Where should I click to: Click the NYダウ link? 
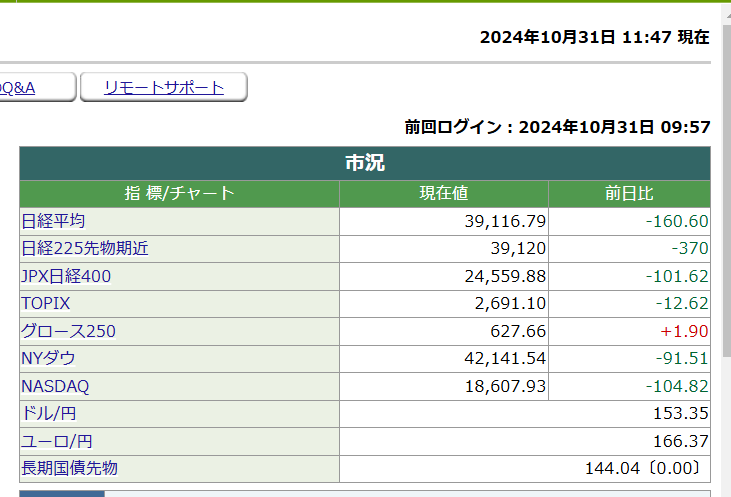pyautogui.click(x=48, y=358)
